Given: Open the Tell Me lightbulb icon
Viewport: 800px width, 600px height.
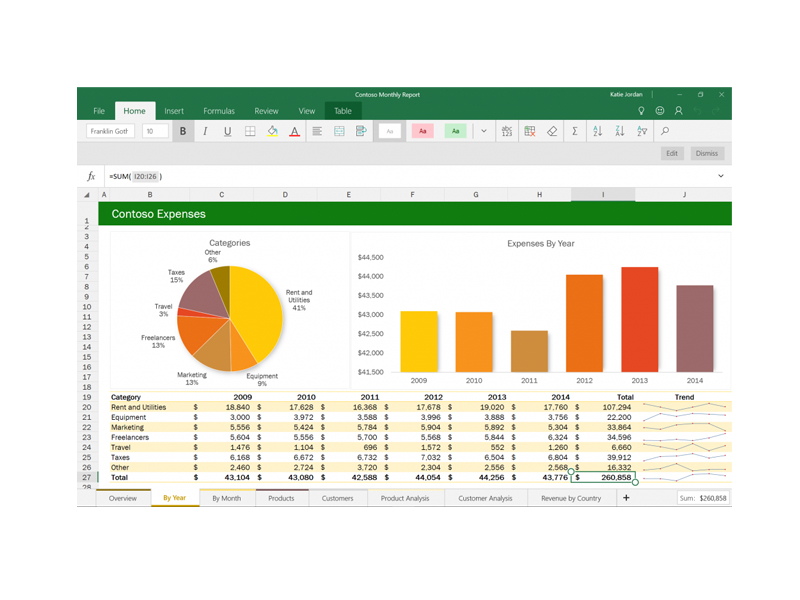Looking at the screenshot, I should click(x=641, y=111).
